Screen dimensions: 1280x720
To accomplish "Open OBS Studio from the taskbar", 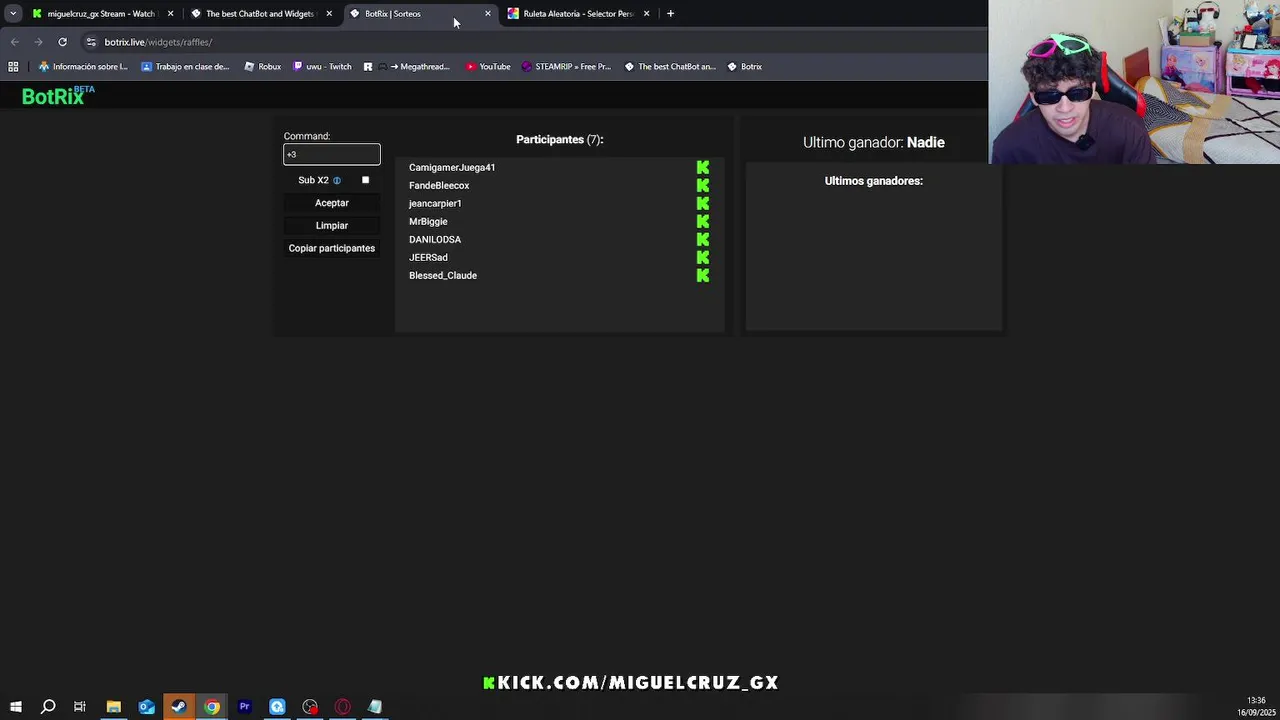I will (310, 707).
